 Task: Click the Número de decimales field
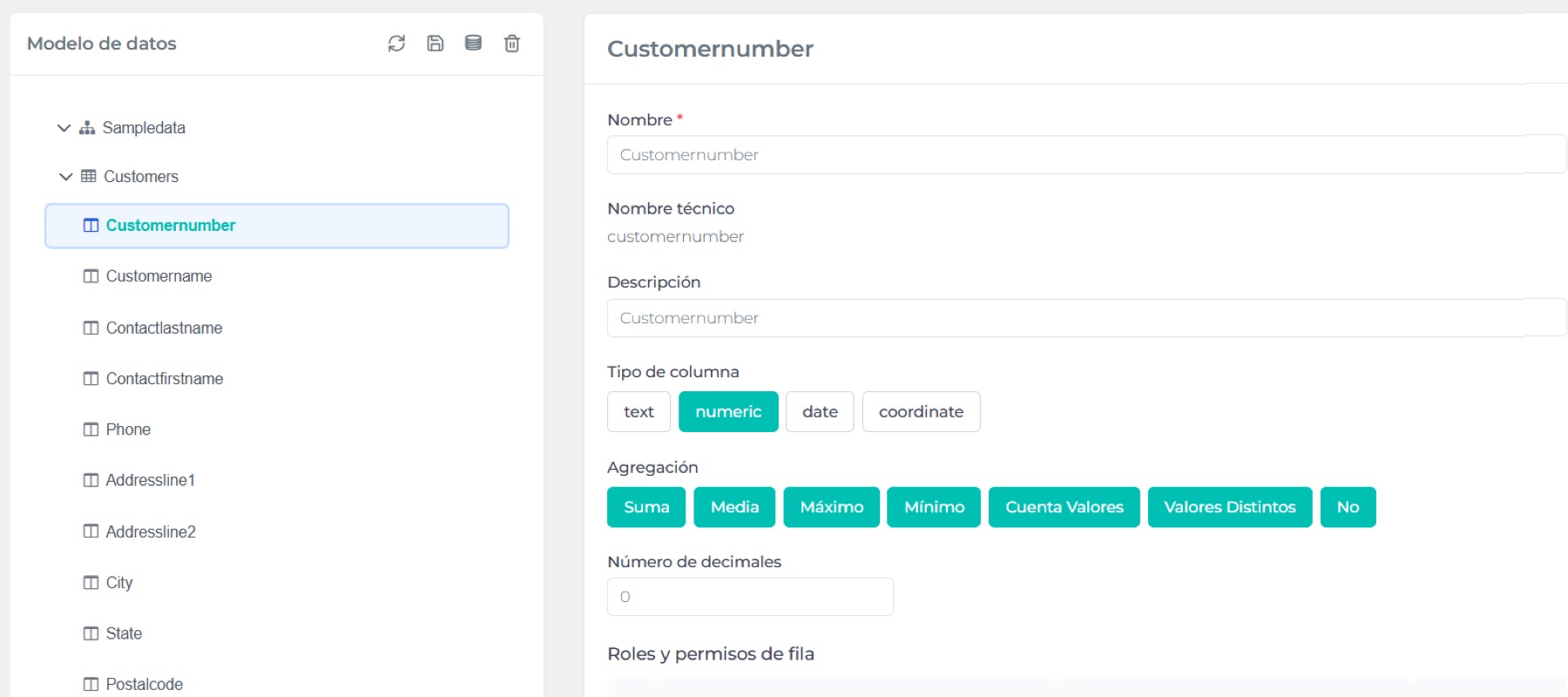[x=750, y=597]
